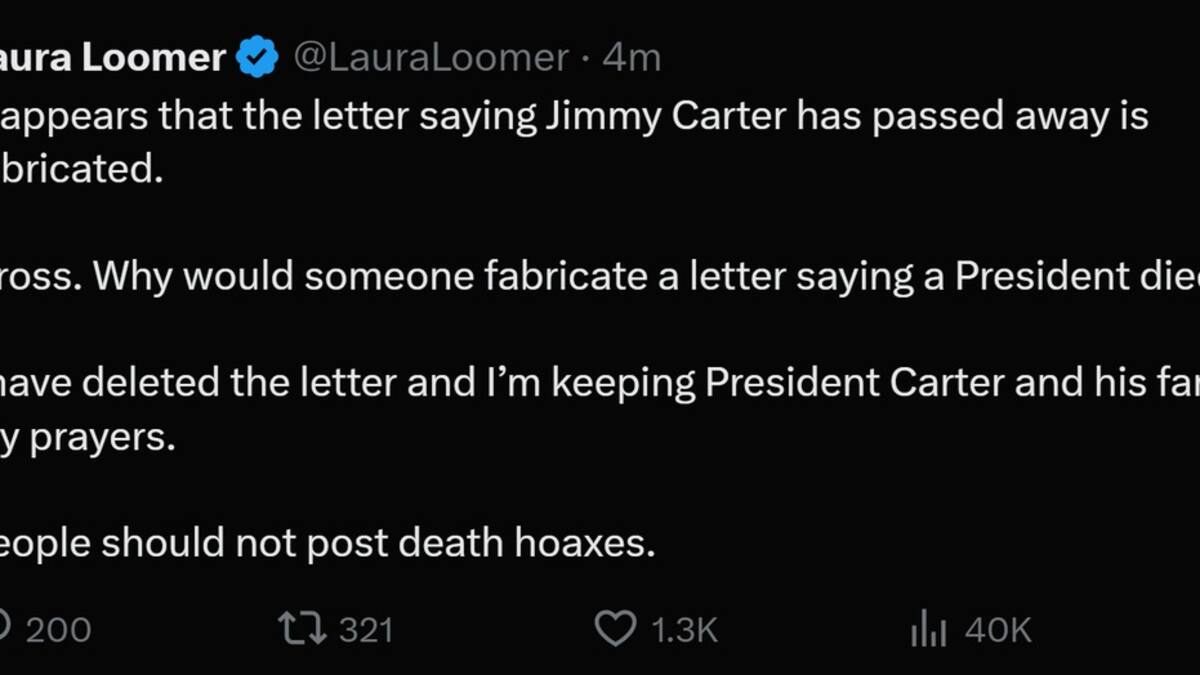Image resolution: width=1200 pixels, height=675 pixels.
Task: Click the view analytics bar chart icon
Action: (x=928, y=630)
